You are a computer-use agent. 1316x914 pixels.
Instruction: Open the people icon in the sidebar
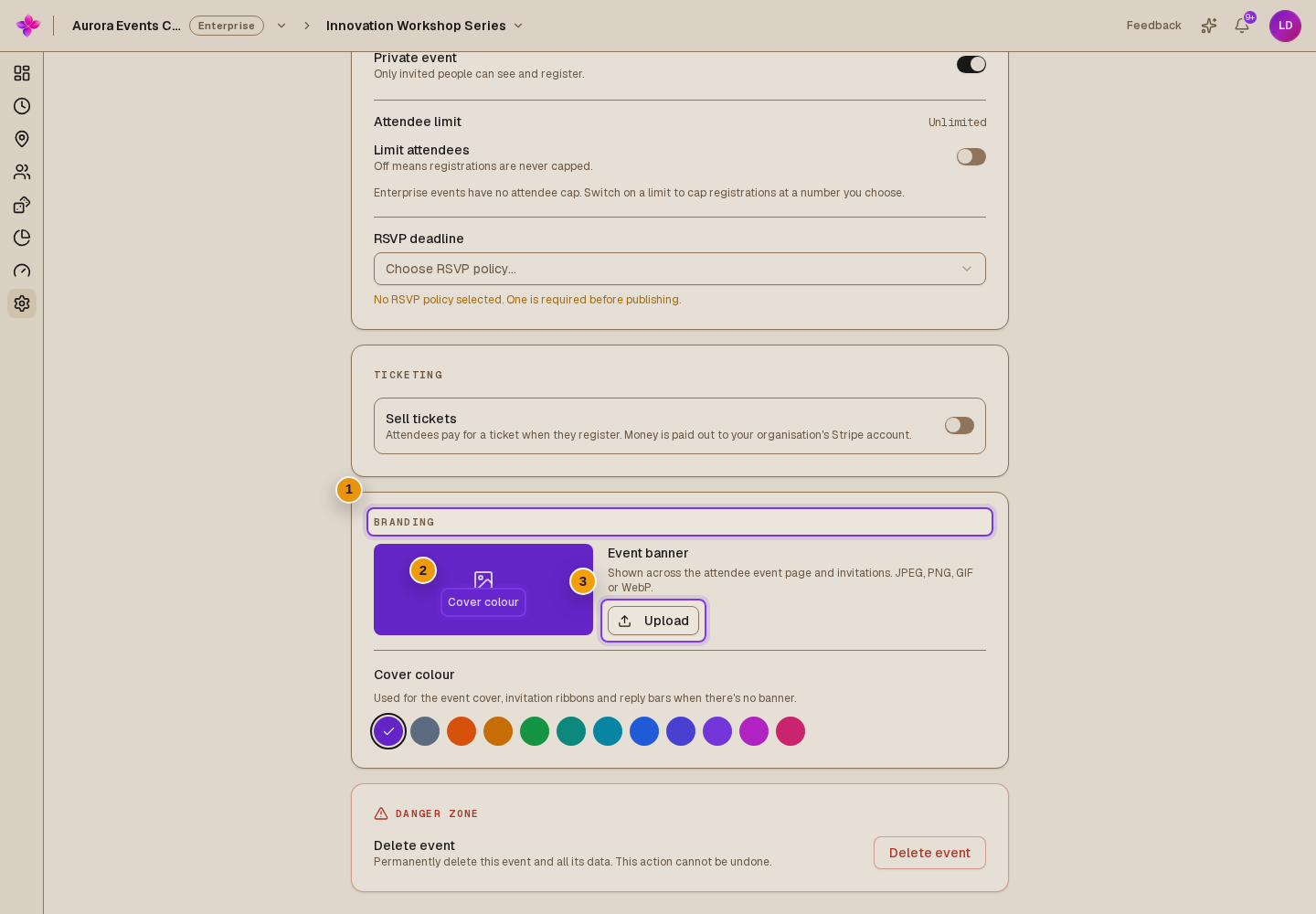[22, 172]
